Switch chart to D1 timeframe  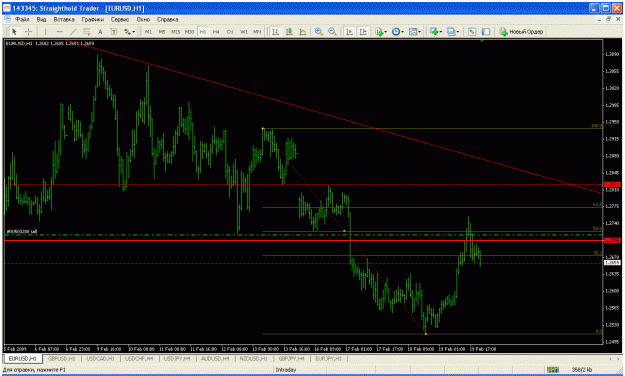pyautogui.click(x=230, y=32)
